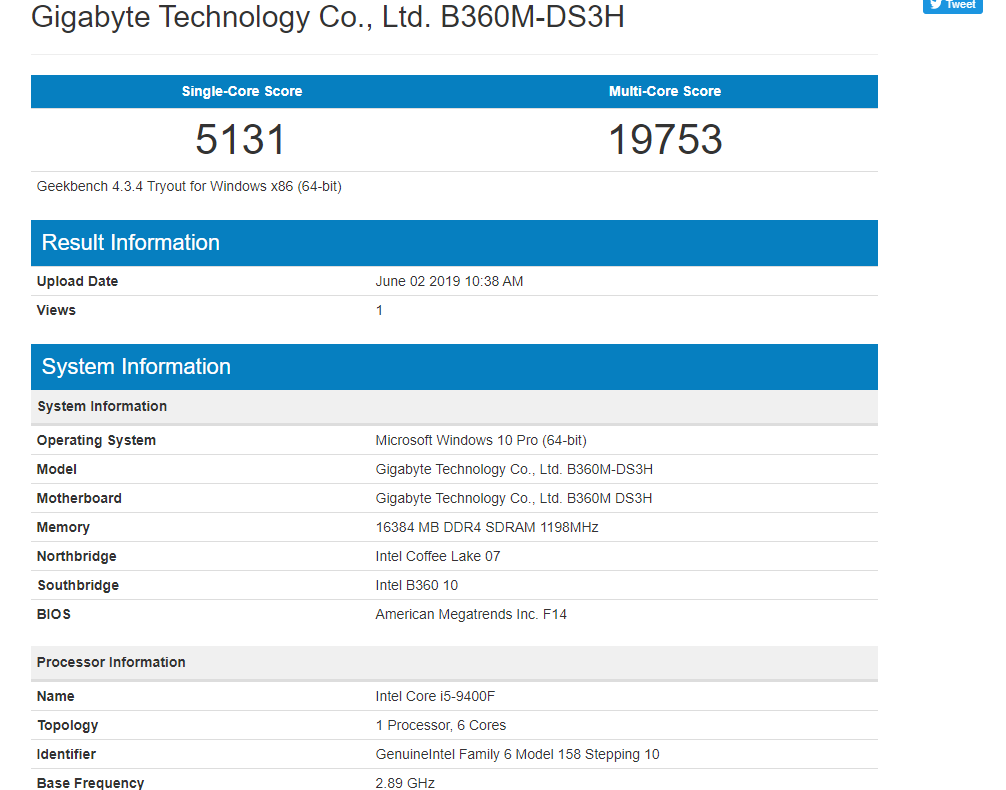Select the 2.89 GHz value
The width and height of the screenshot is (1006, 790).
pyautogui.click(x=405, y=783)
